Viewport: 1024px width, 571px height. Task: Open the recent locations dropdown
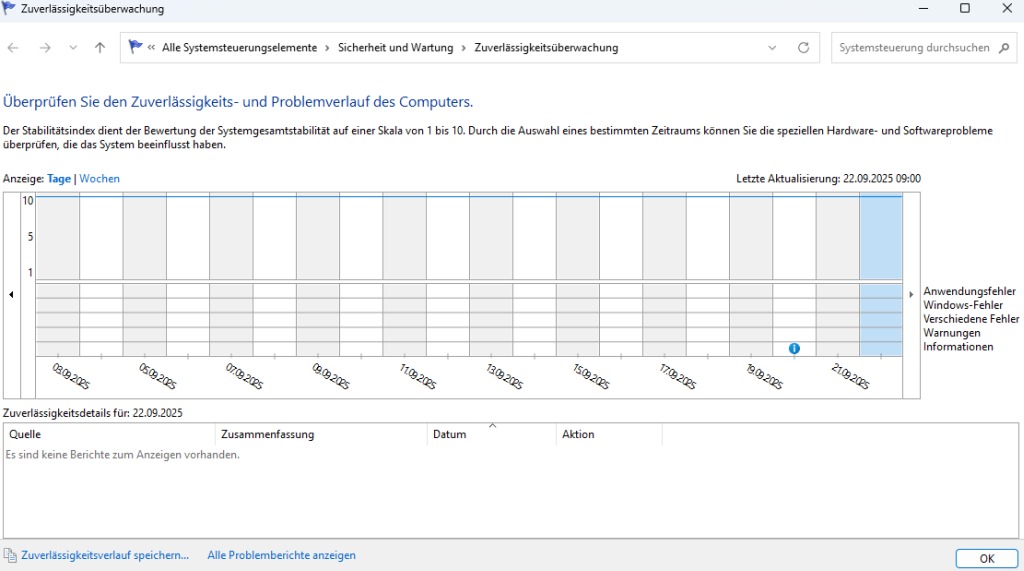click(73, 48)
